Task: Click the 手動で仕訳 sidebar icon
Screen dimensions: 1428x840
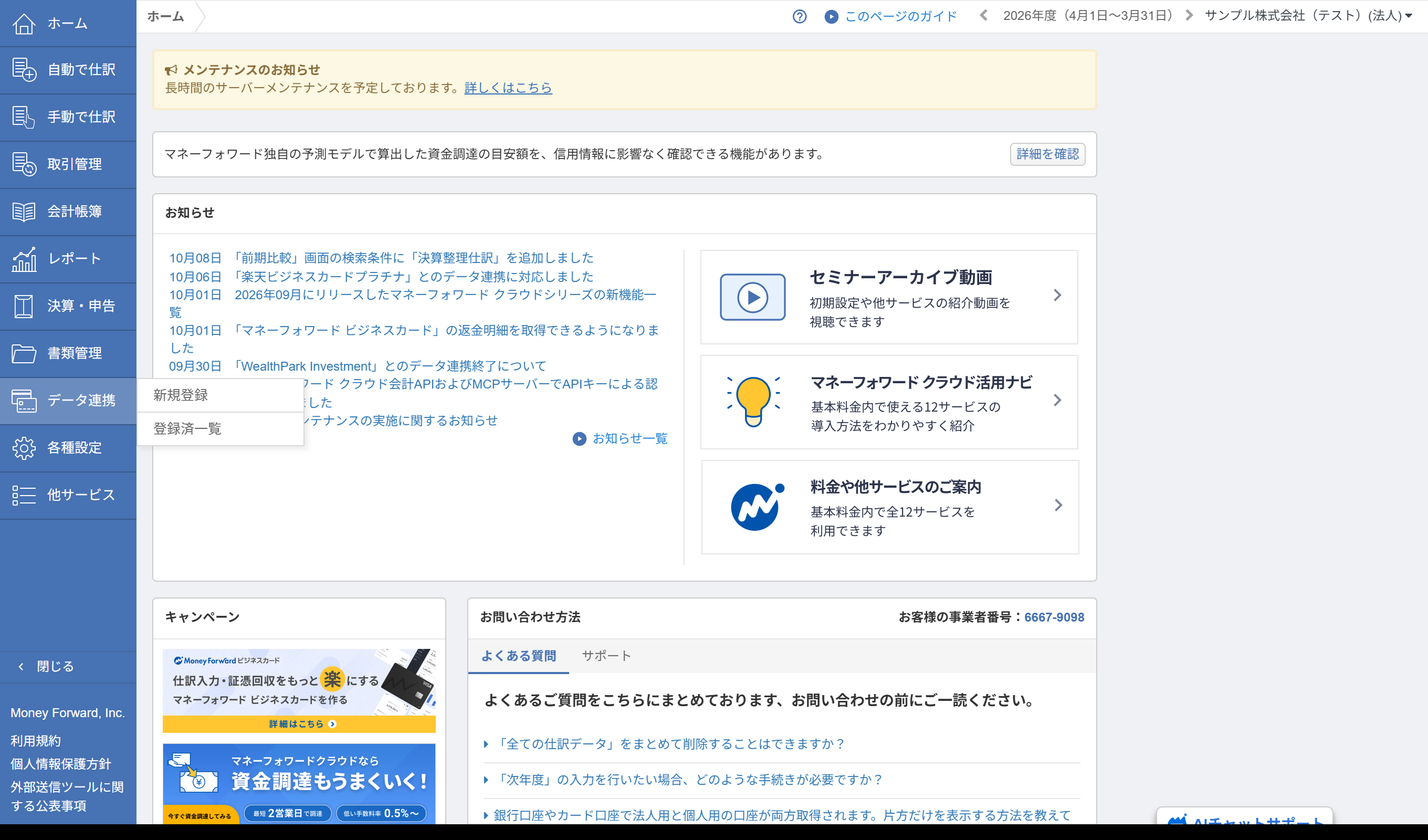Action: (x=24, y=117)
